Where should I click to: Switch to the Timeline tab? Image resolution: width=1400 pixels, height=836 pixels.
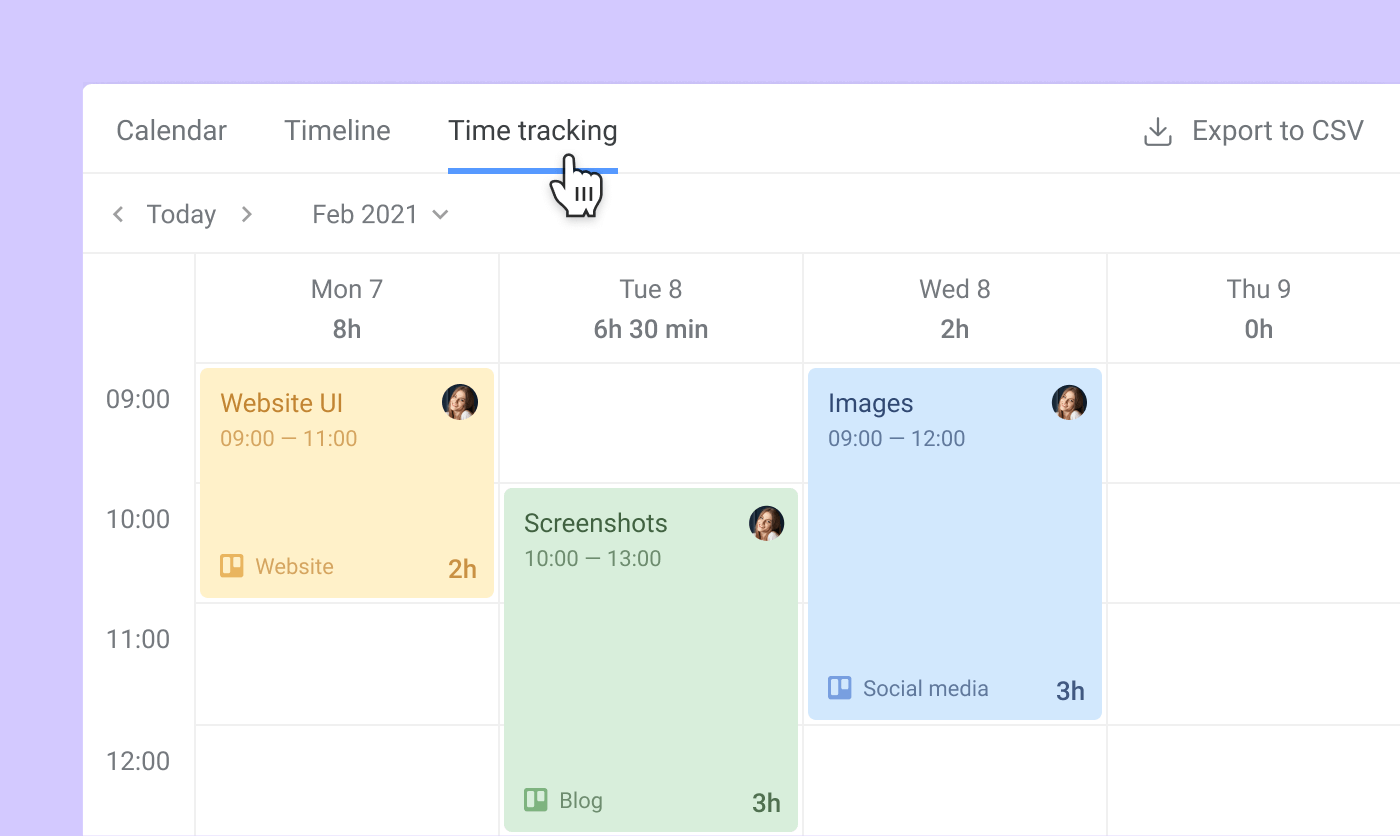coord(337,130)
